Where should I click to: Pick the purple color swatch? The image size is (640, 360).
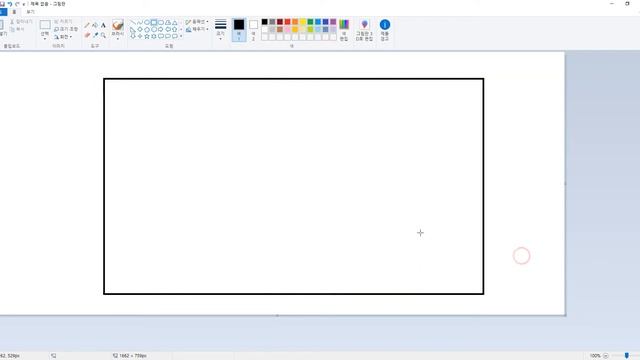coord(333,22)
